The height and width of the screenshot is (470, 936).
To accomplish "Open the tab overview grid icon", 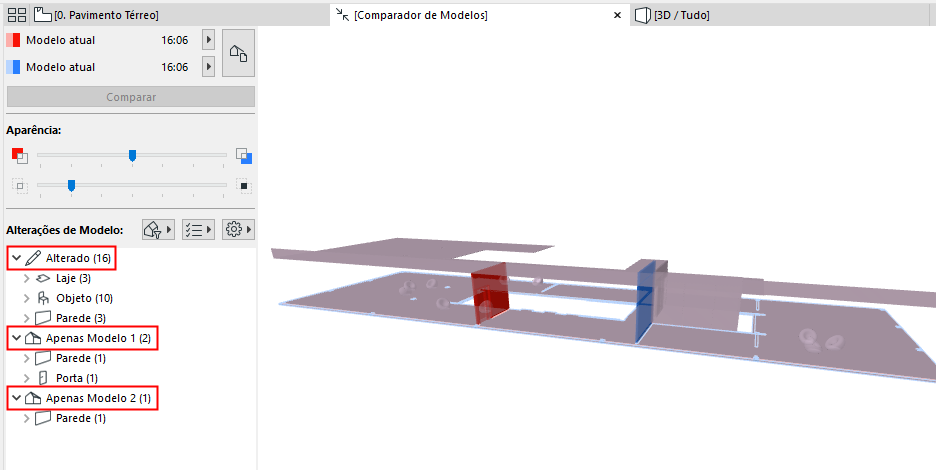I will (17, 15).
